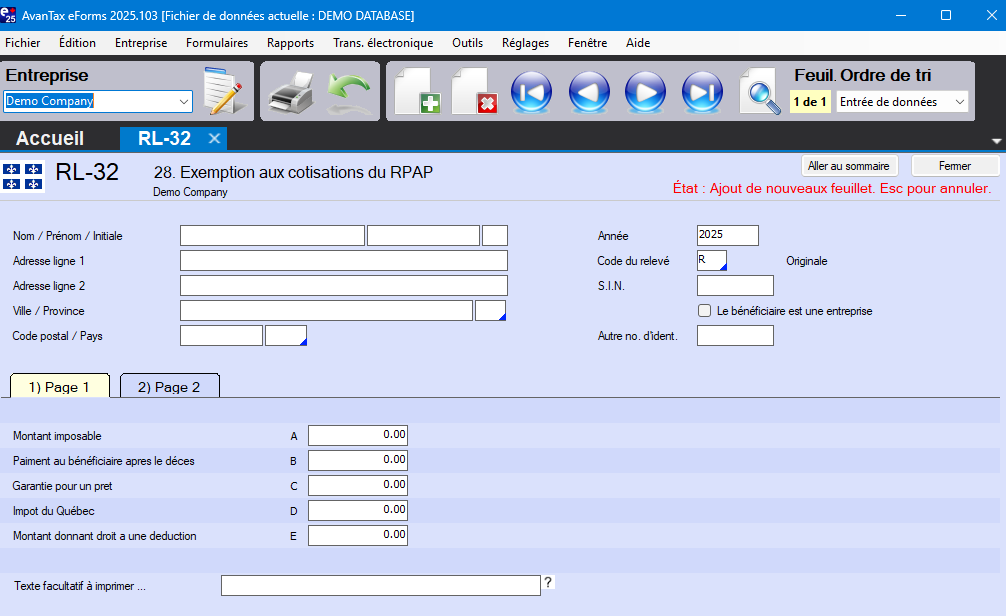Open the magnifying glass search icon

coord(760,93)
